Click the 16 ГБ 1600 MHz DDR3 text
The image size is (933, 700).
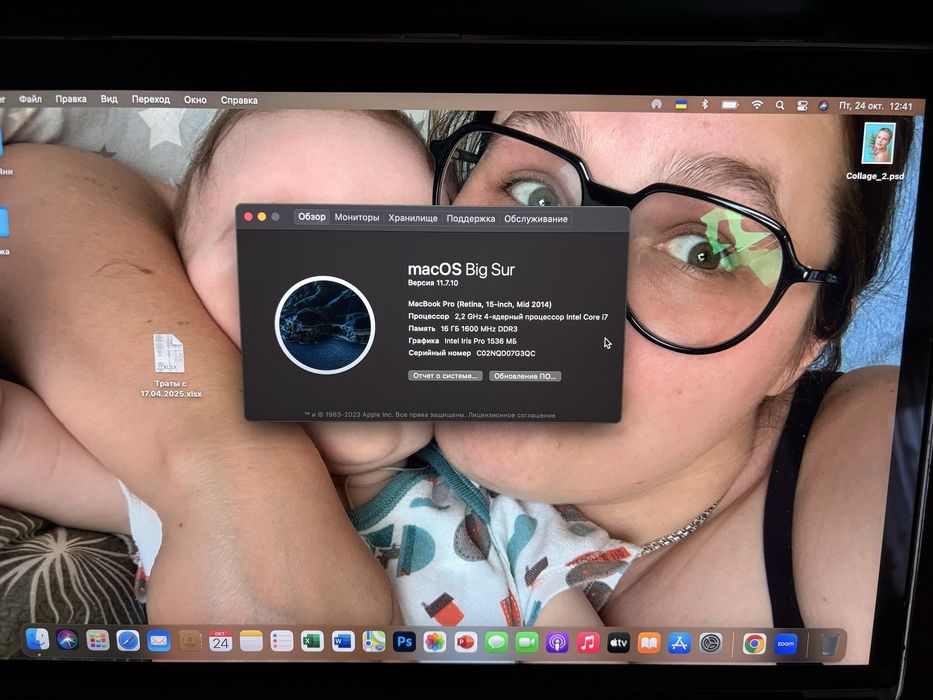pyautogui.click(x=479, y=329)
